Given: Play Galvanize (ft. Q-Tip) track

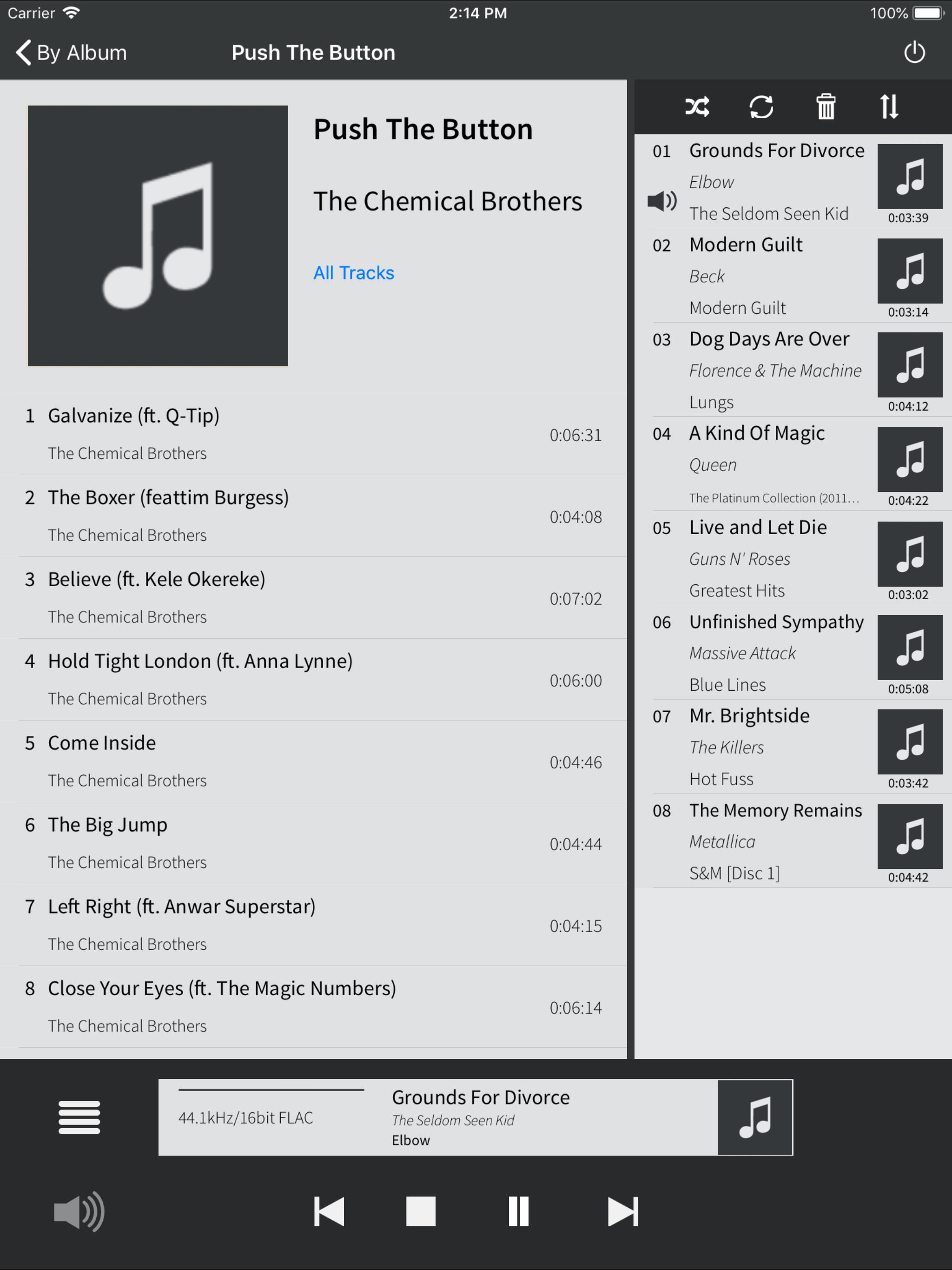Looking at the screenshot, I should [313, 434].
